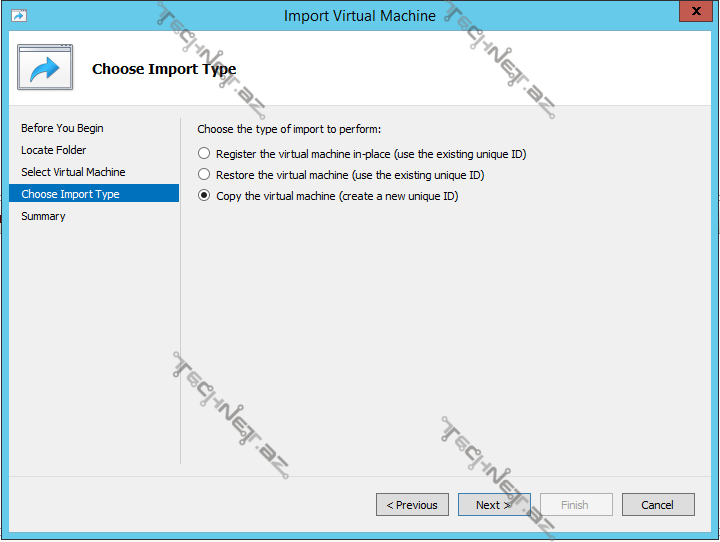
Task: Click the bold Choose Import Type heading
Action: (164, 69)
